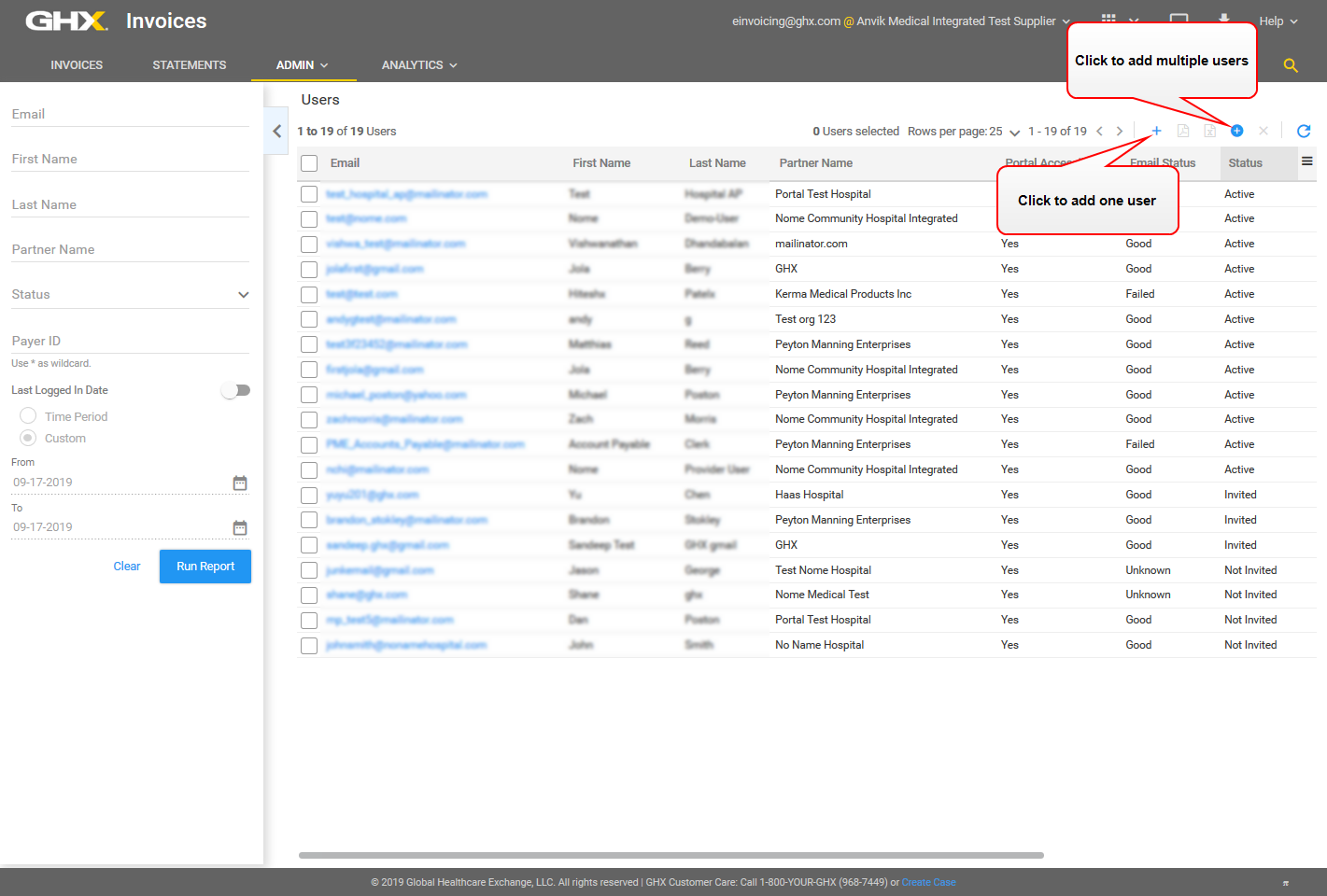1327x896 pixels.
Task: Select the Time Period radio button
Action: coord(28,416)
